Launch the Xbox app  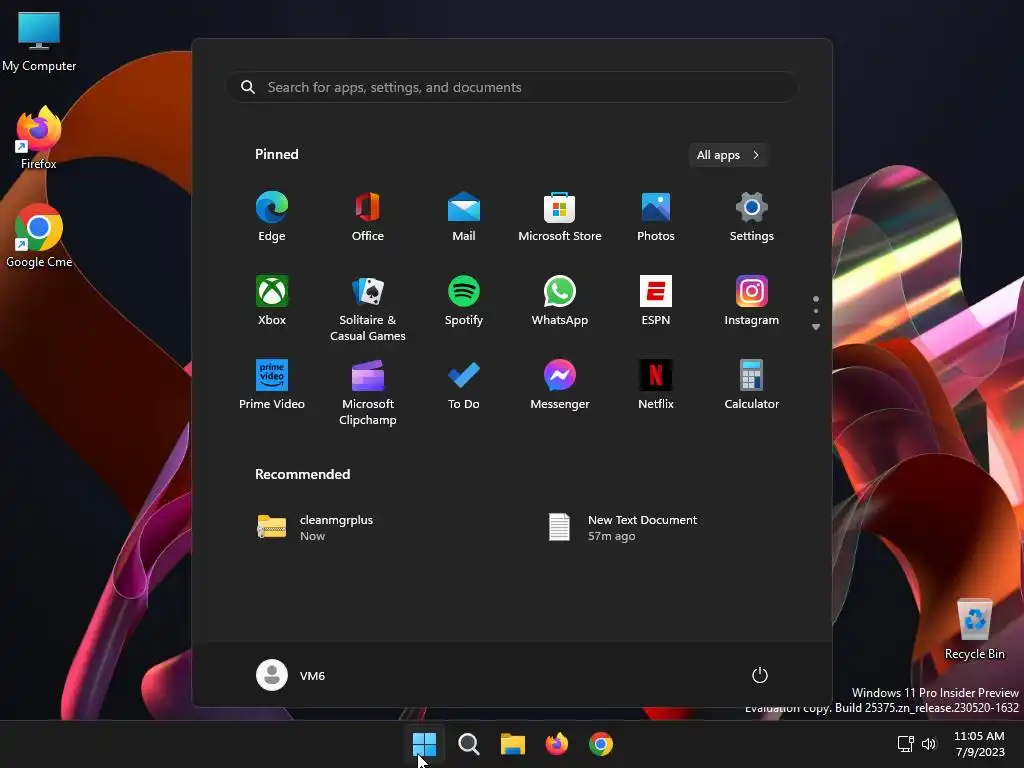click(272, 300)
